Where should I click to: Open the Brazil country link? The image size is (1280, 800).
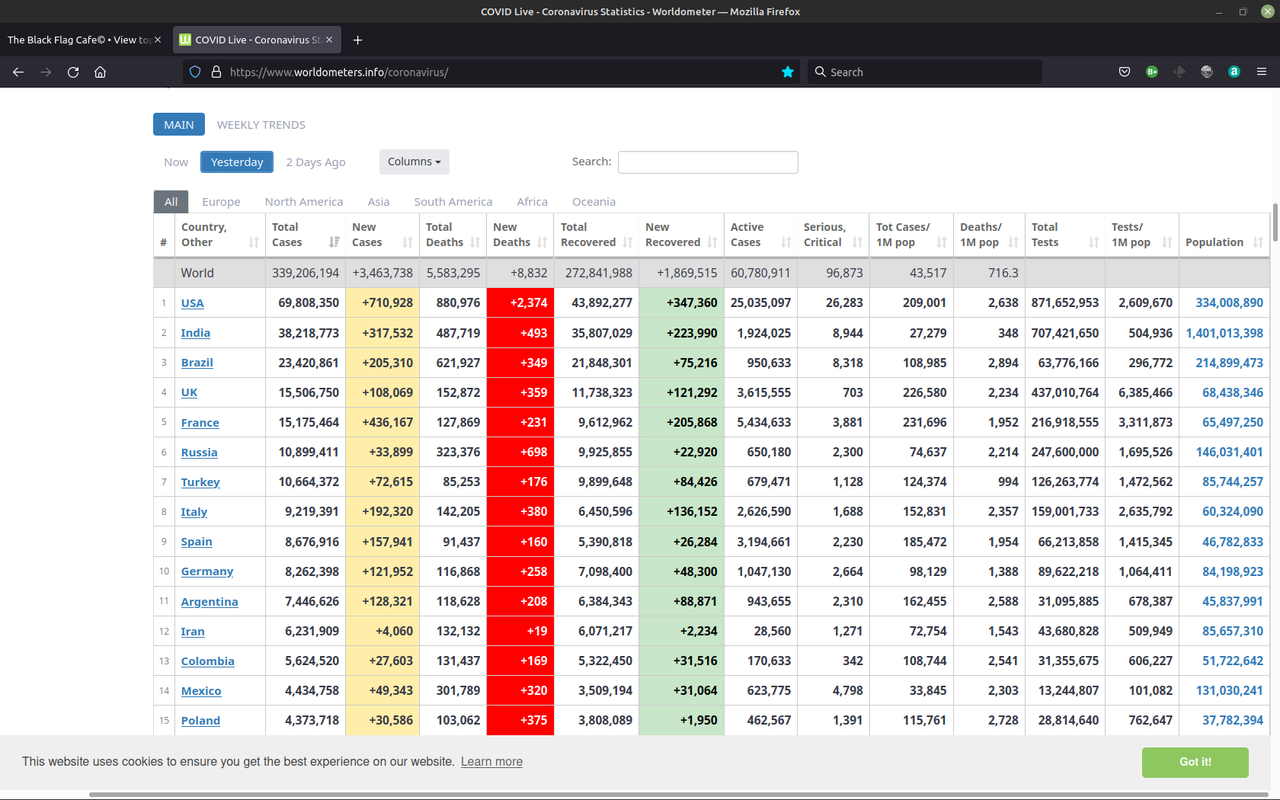[197, 363]
